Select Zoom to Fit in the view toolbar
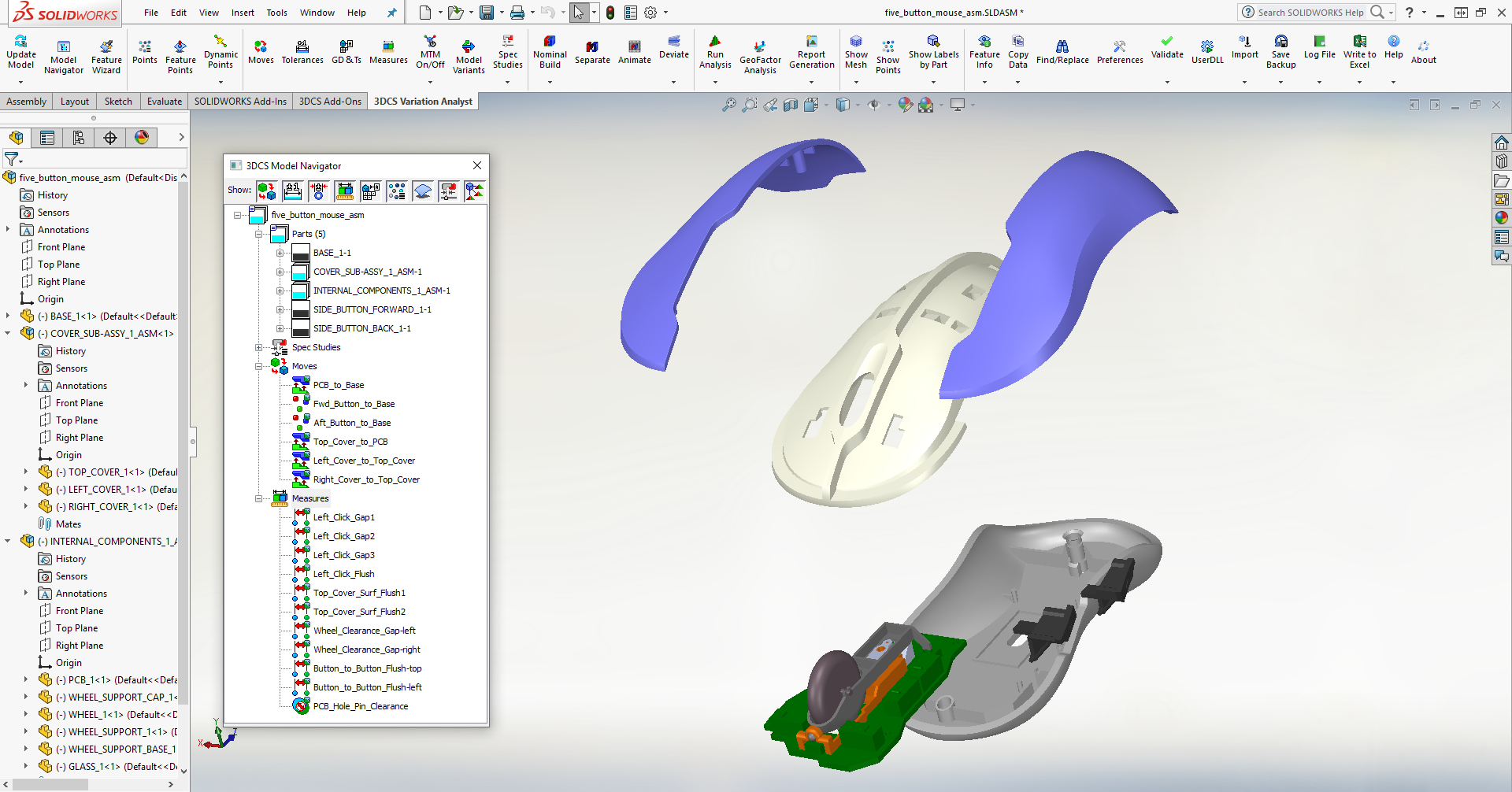This screenshot has width=1512, height=792. [728, 104]
